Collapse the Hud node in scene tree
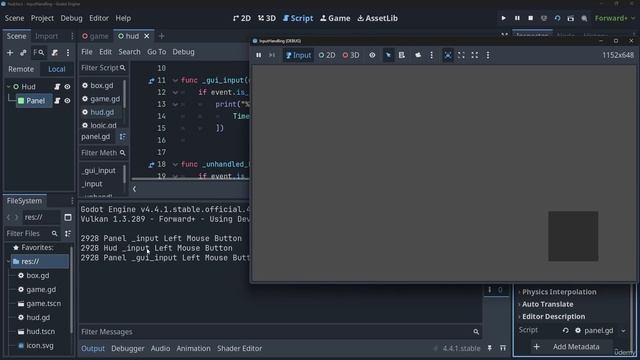The height and width of the screenshot is (360, 640). [9, 87]
